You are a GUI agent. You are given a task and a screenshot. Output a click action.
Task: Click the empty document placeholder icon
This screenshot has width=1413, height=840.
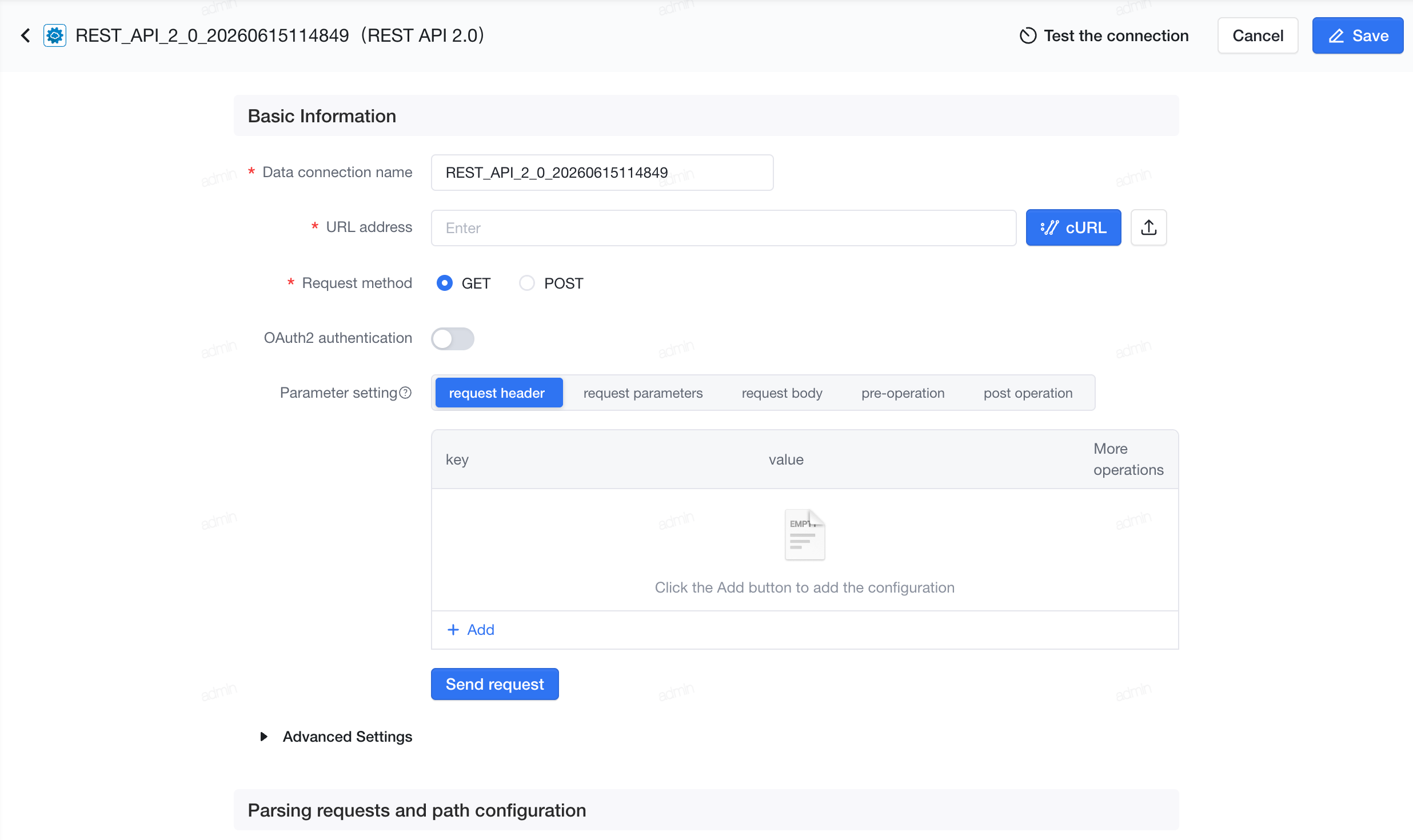tap(804, 534)
